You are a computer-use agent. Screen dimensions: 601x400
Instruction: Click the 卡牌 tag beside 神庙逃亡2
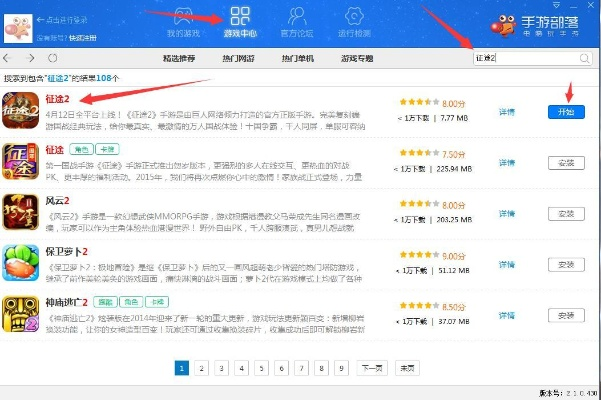click(157, 302)
